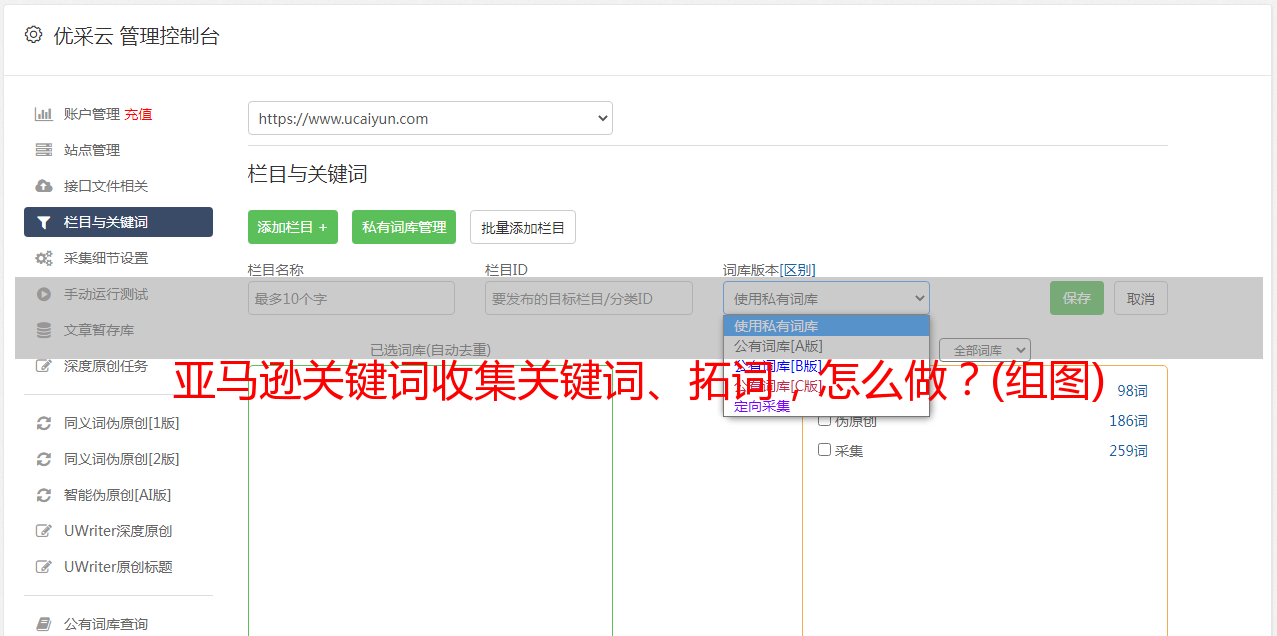
Task: Open UWriter原创标题 page
Action: pos(118,567)
